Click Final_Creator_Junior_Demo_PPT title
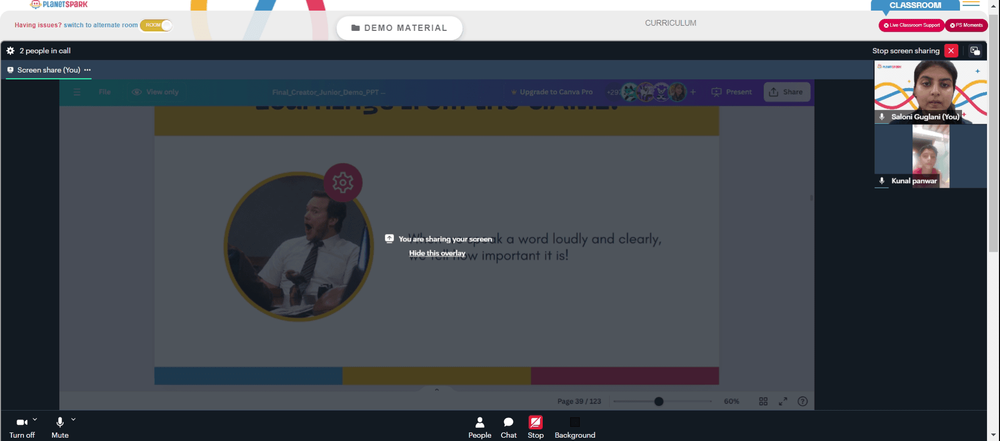 pyautogui.click(x=328, y=92)
